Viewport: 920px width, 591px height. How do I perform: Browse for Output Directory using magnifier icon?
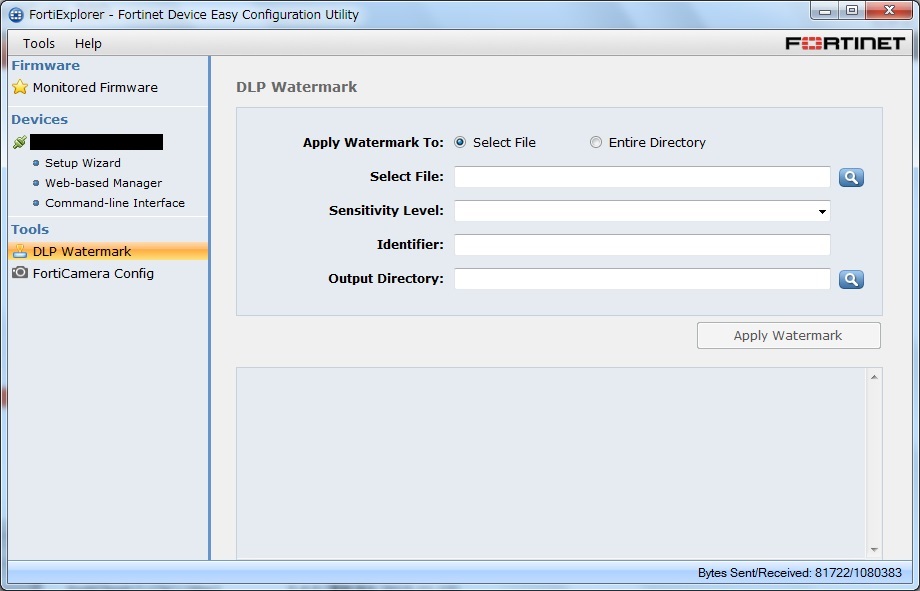click(x=851, y=280)
